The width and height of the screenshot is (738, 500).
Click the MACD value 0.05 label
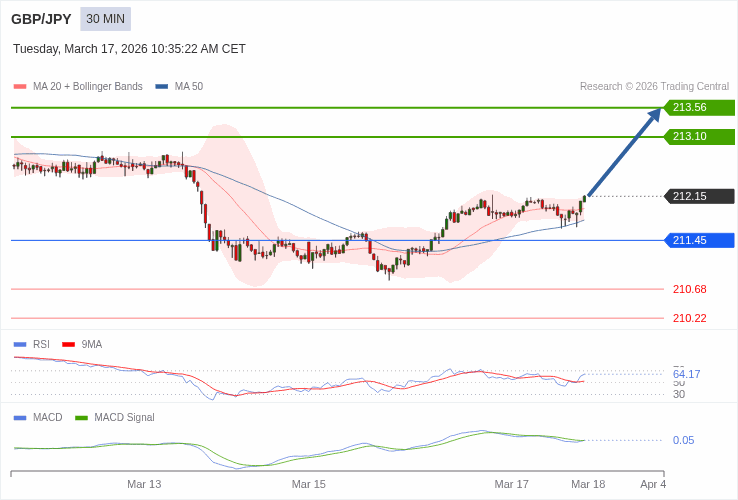683,440
